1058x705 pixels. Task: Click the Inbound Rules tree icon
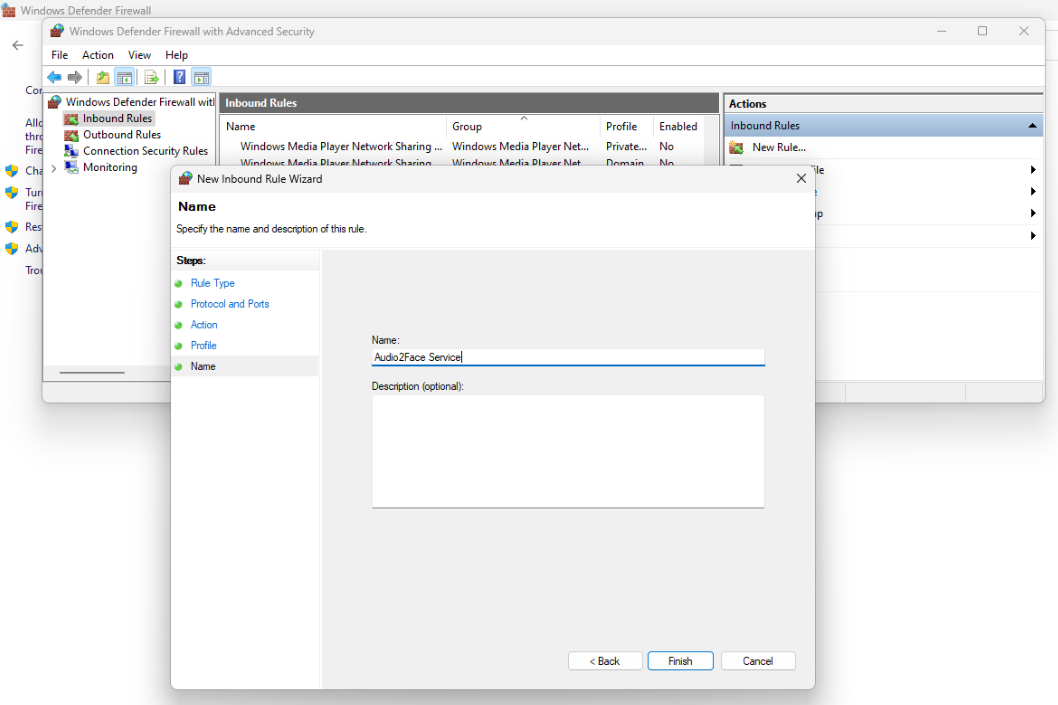click(71, 119)
